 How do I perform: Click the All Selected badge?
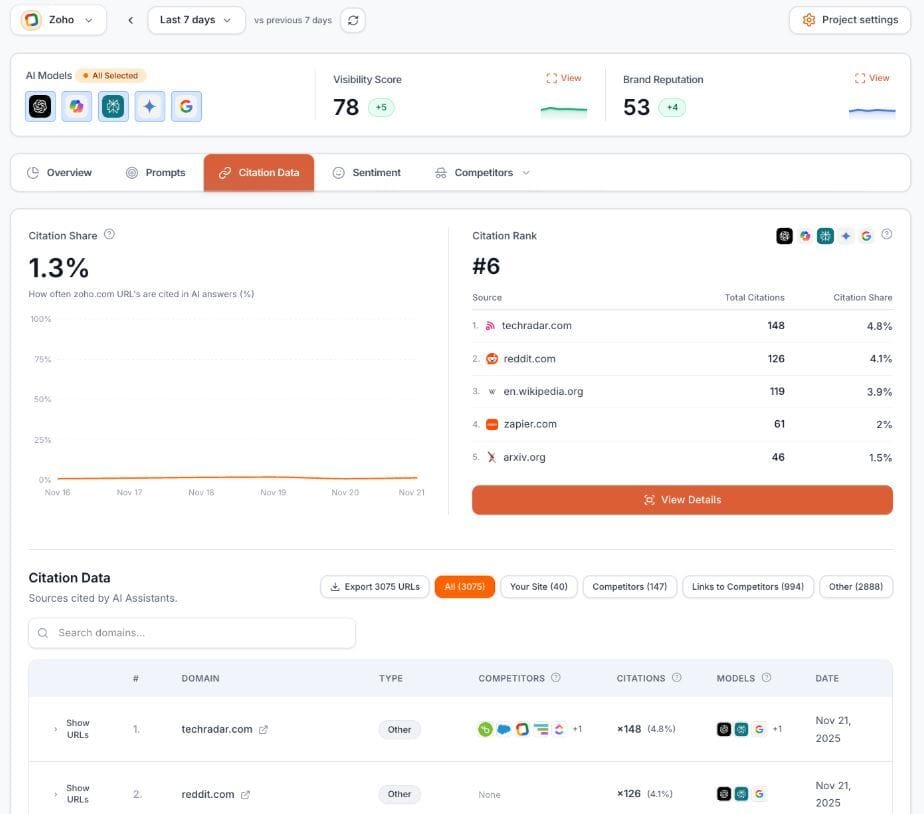click(x=111, y=75)
